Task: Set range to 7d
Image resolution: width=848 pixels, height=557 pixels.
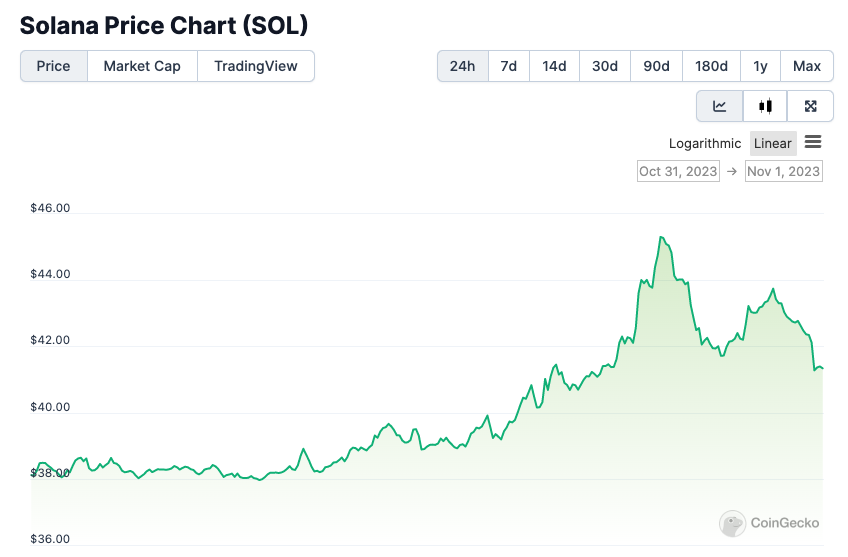Action: point(509,66)
